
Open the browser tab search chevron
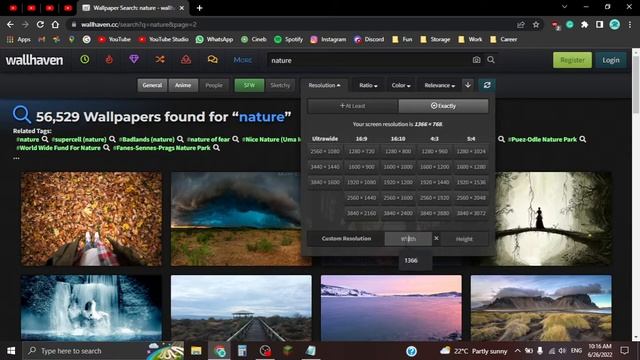click(564, 7)
